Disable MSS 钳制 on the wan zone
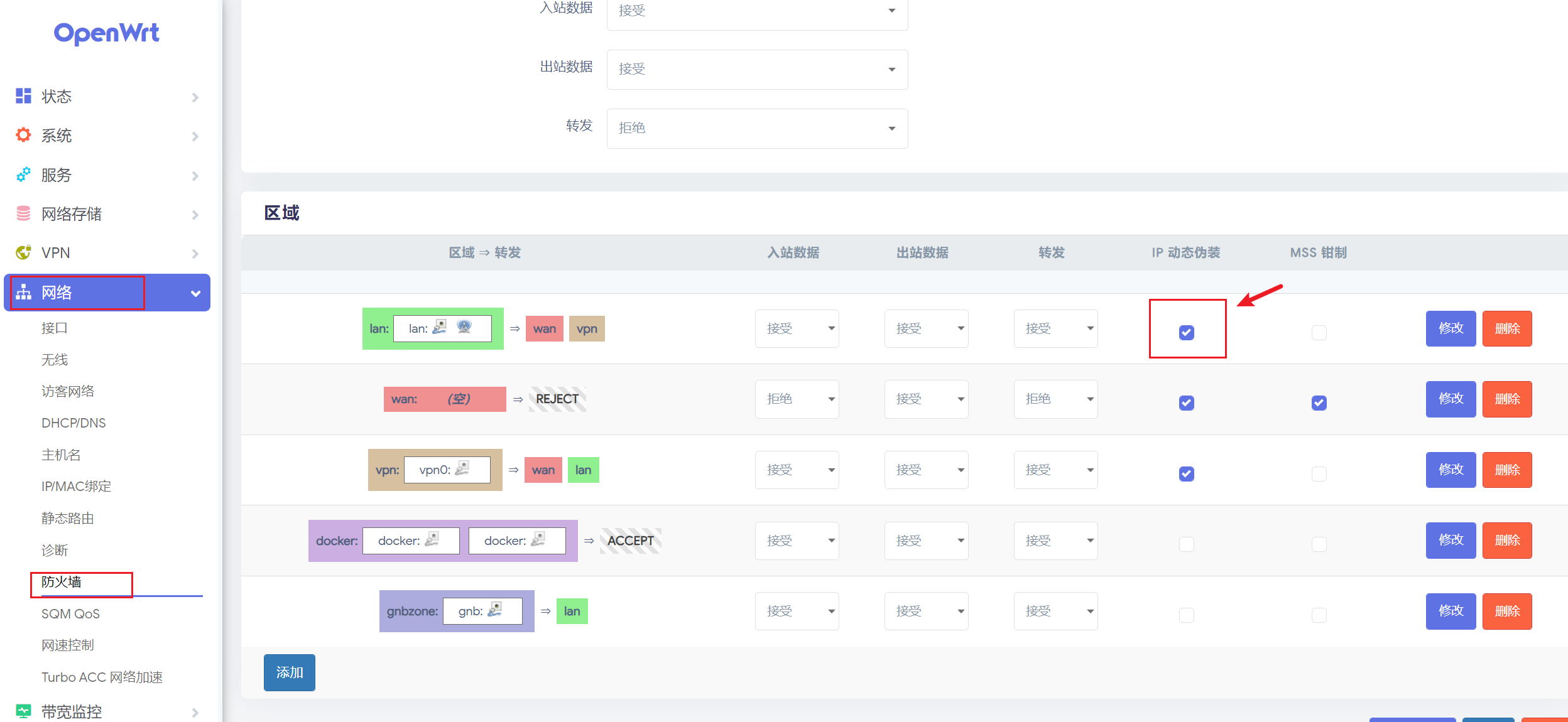The image size is (1568, 722). pyautogui.click(x=1319, y=402)
